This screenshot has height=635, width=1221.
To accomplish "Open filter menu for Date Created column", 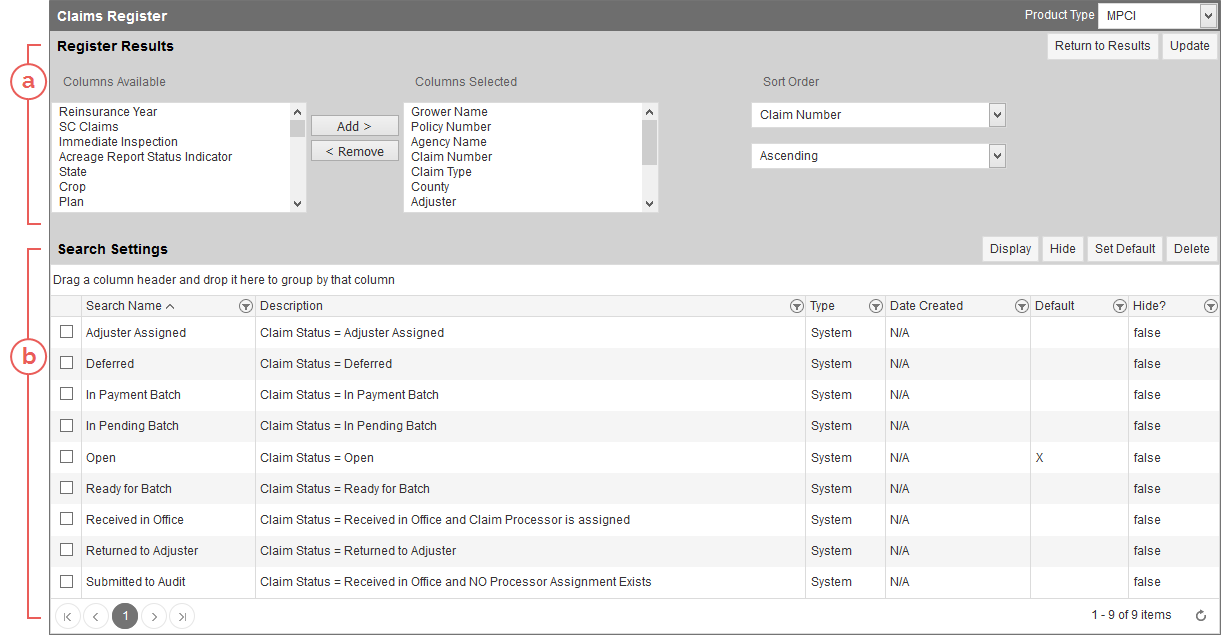I will point(1021,307).
